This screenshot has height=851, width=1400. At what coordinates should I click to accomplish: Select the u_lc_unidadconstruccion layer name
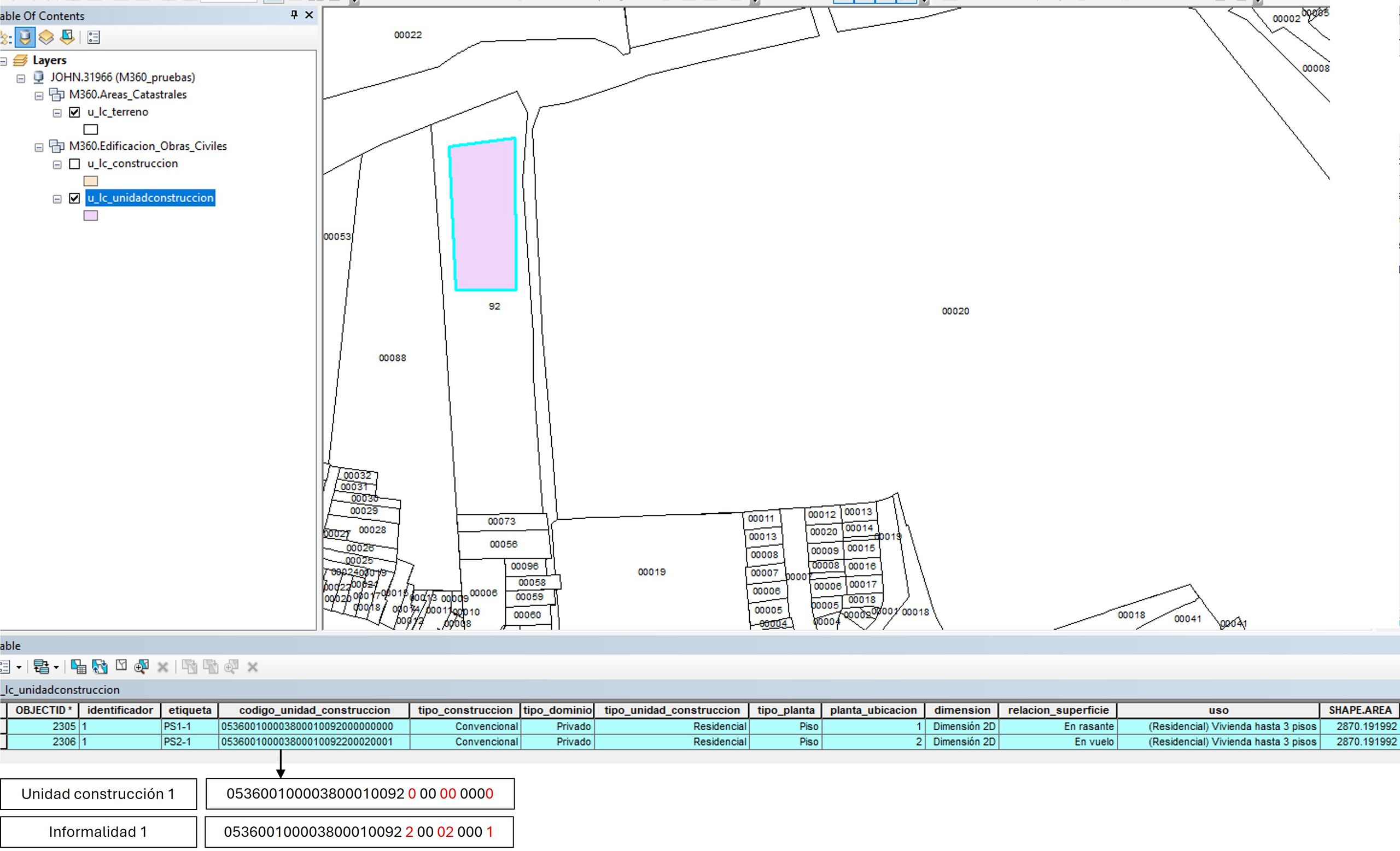pos(150,198)
